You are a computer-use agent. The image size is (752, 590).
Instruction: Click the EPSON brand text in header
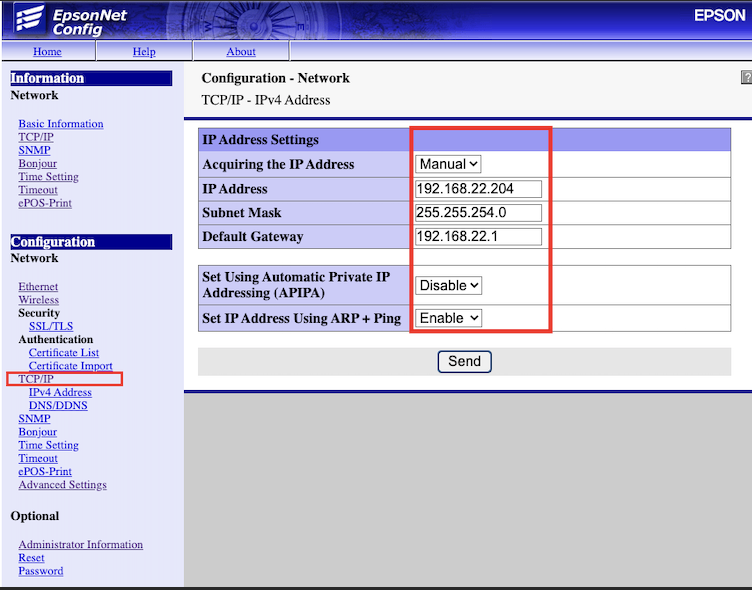pyautogui.click(x=719, y=15)
